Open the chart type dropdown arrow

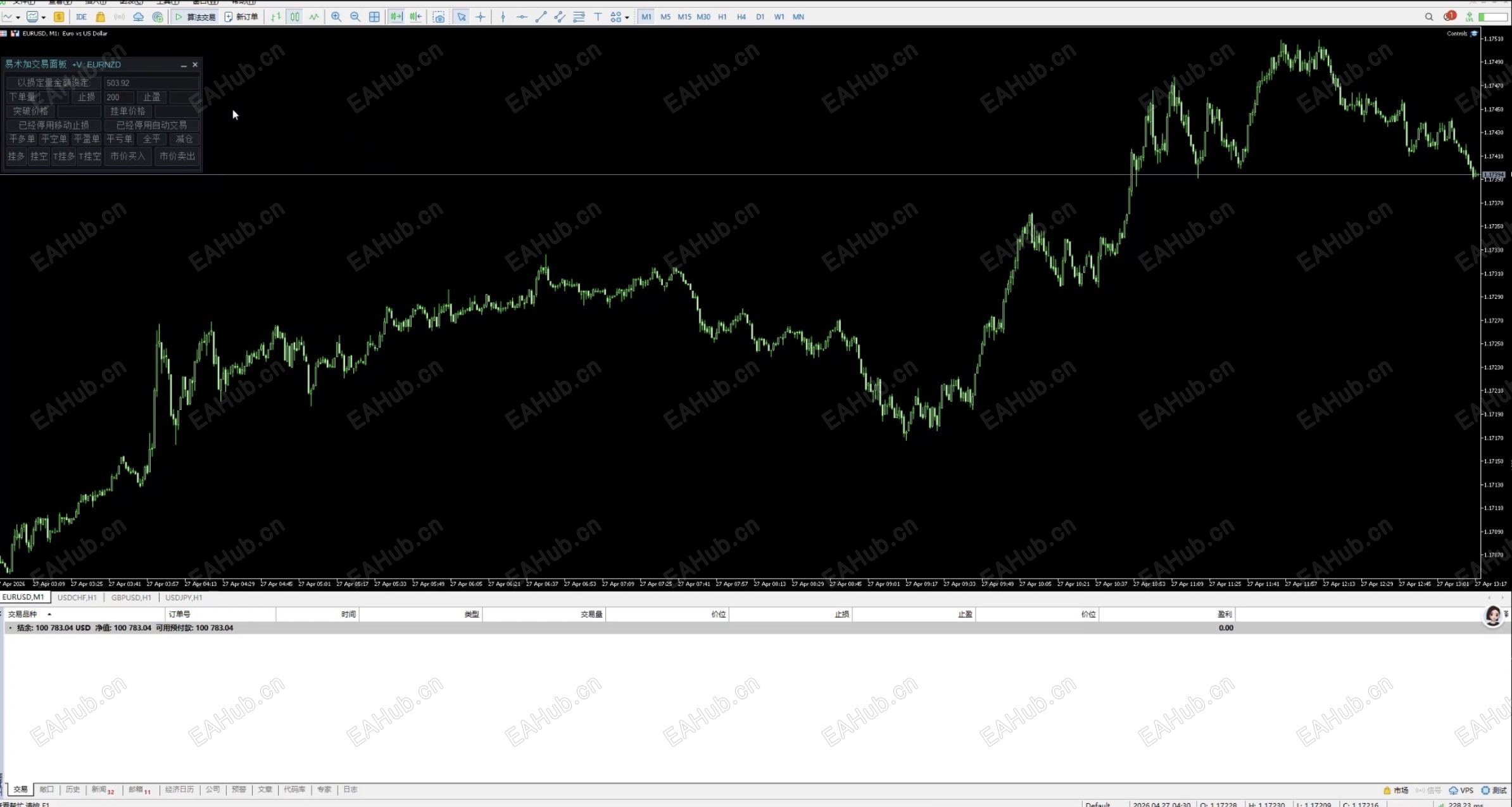(x=18, y=18)
